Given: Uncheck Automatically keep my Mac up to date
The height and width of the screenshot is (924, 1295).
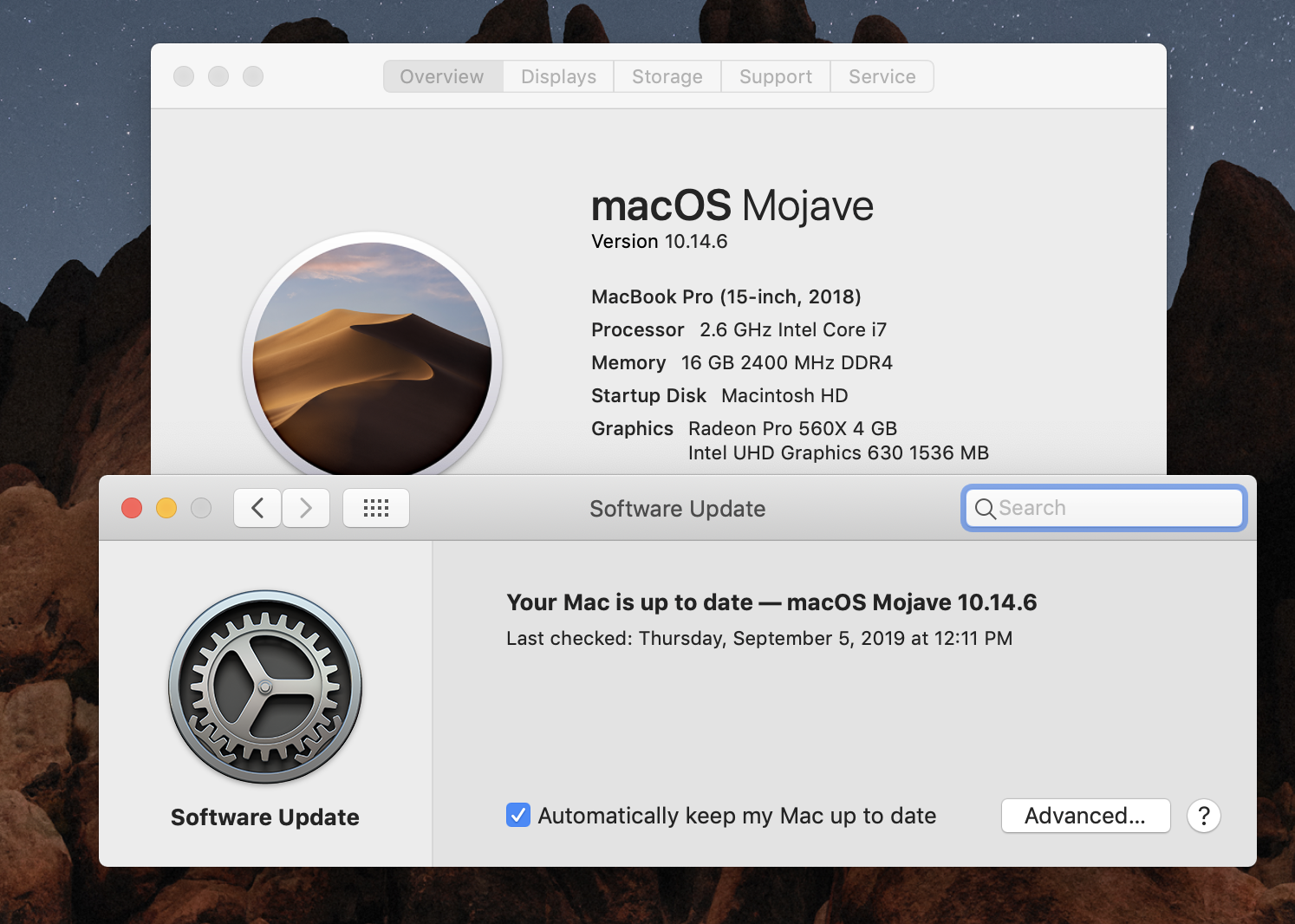Looking at the screenshot, I should [518, 816].
